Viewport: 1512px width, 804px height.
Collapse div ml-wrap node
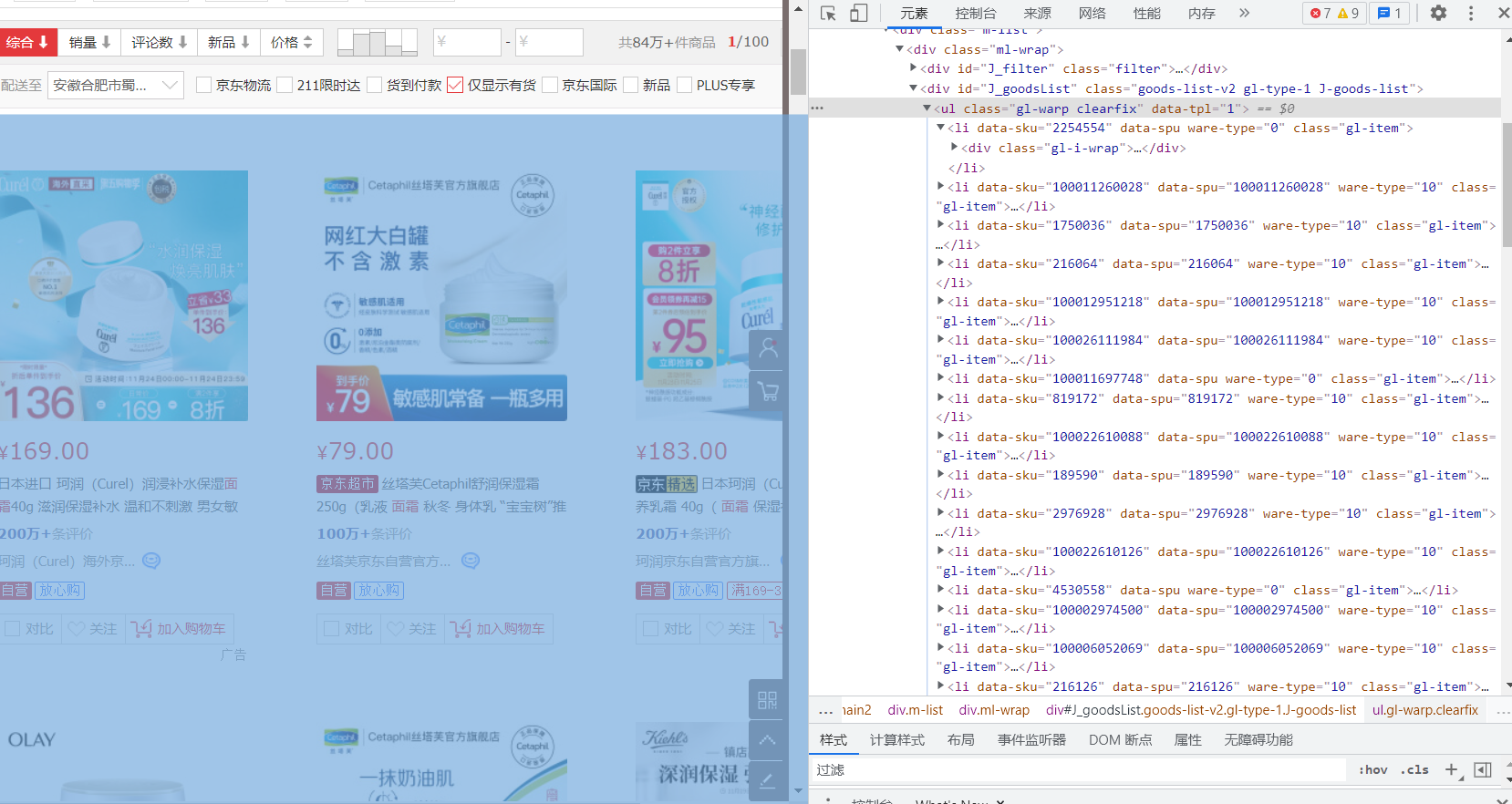tap(900, 49)
